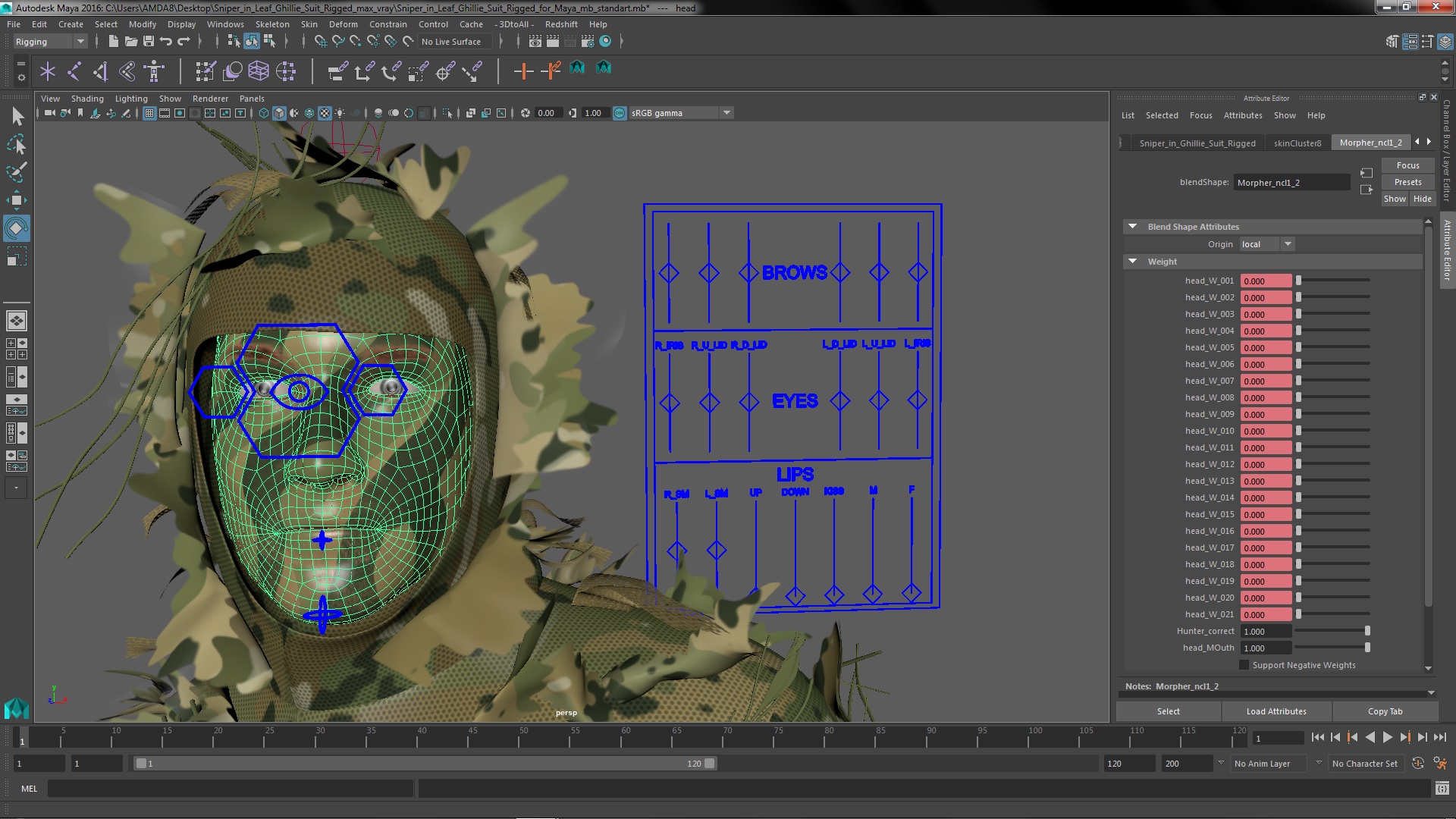Viewport: 1456px width, 819px height.
Task: Select the Paint Skin Weights shelf tool
Action: click(x=206, y=71)
